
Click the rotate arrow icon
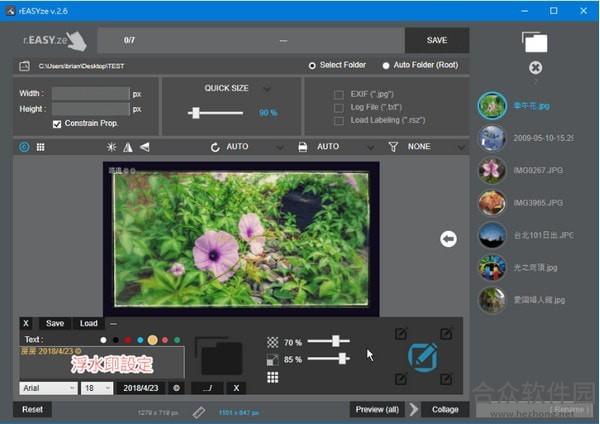[x=215, y=147]
